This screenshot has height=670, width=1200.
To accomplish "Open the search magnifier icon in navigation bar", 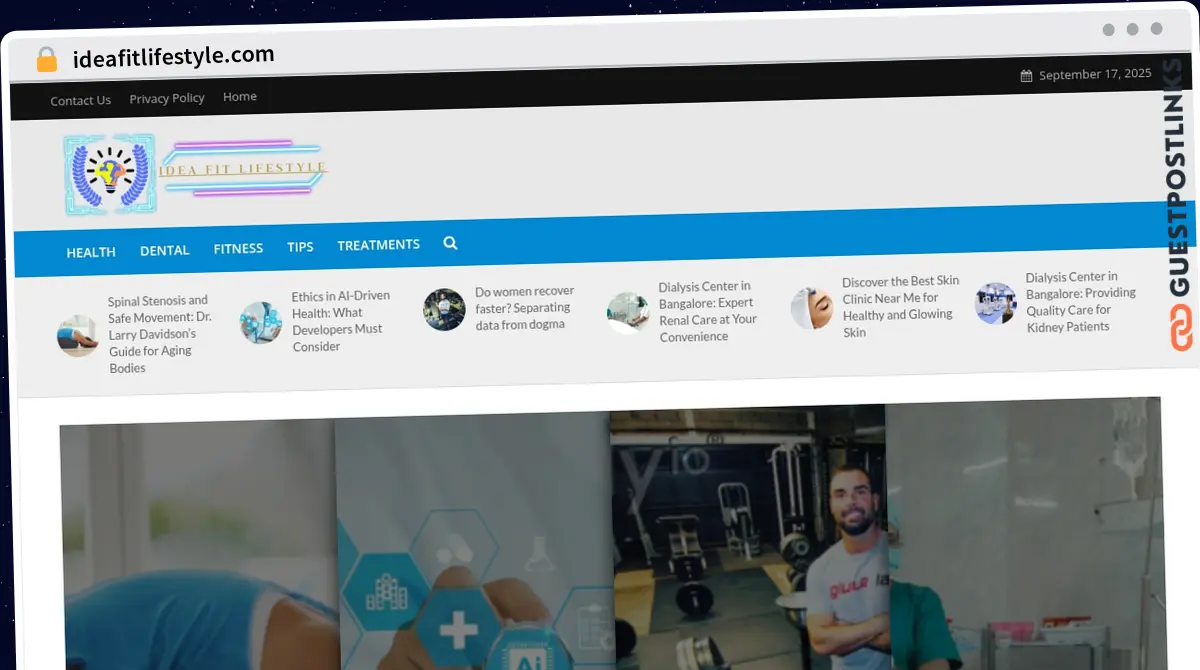I will [450, 243].
